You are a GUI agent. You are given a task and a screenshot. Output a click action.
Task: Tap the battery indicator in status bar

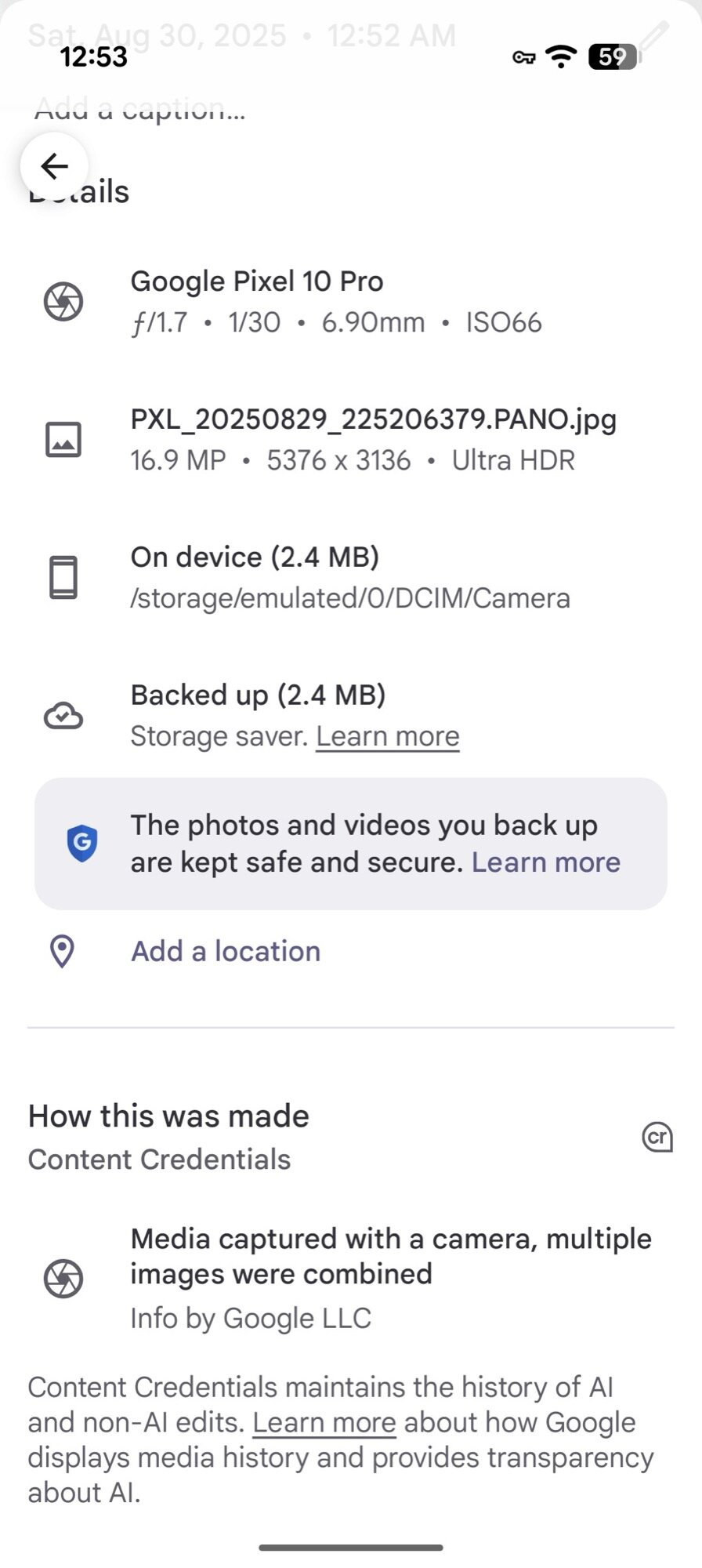coord(612,56)
